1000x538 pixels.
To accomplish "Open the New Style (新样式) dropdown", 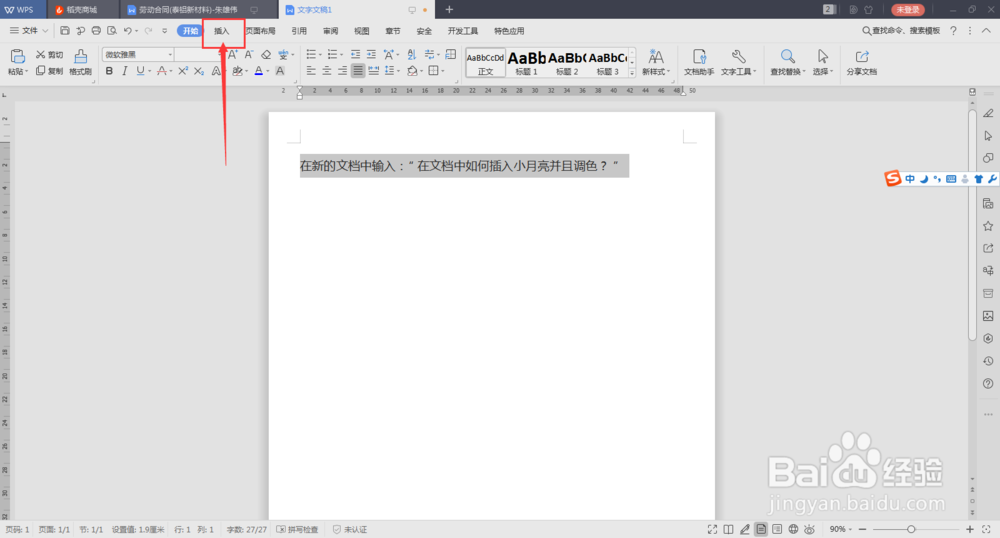I will tap(656, 71).
